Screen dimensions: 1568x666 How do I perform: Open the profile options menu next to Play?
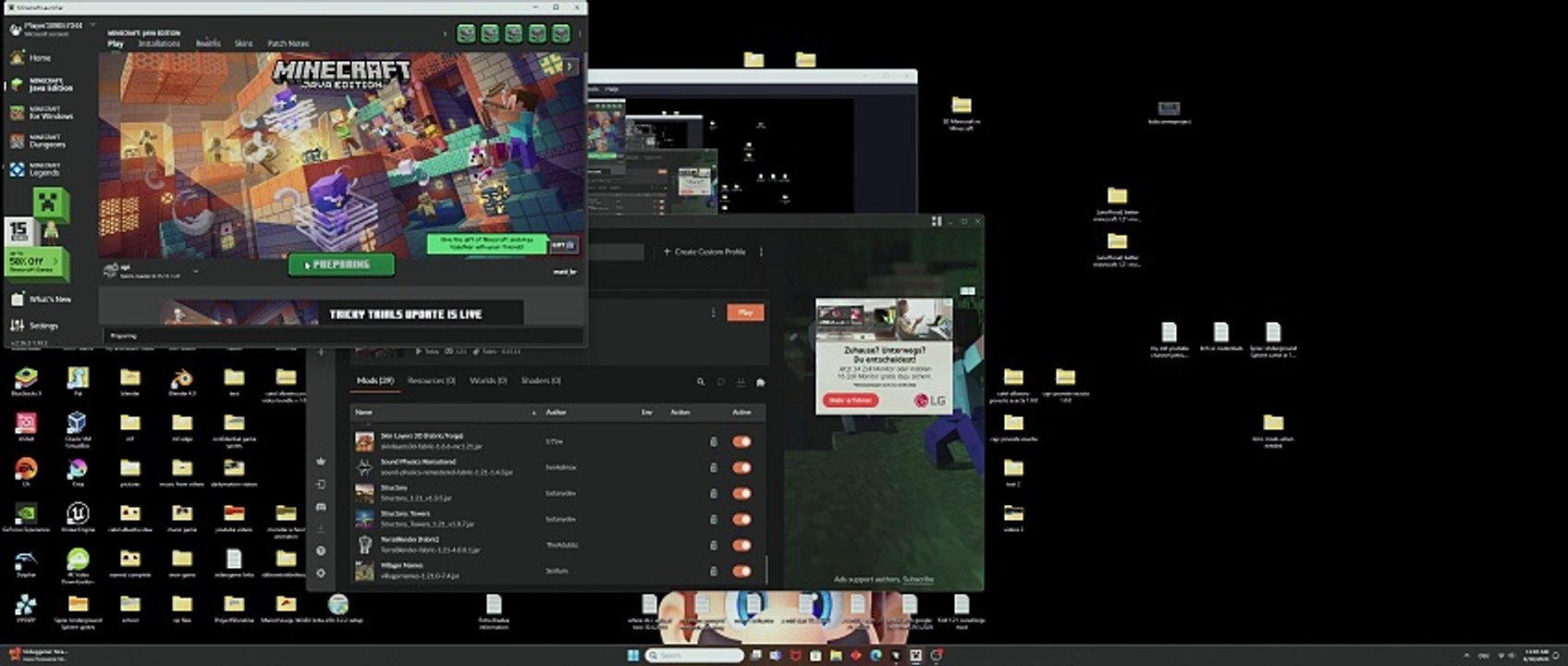[713, 313]
